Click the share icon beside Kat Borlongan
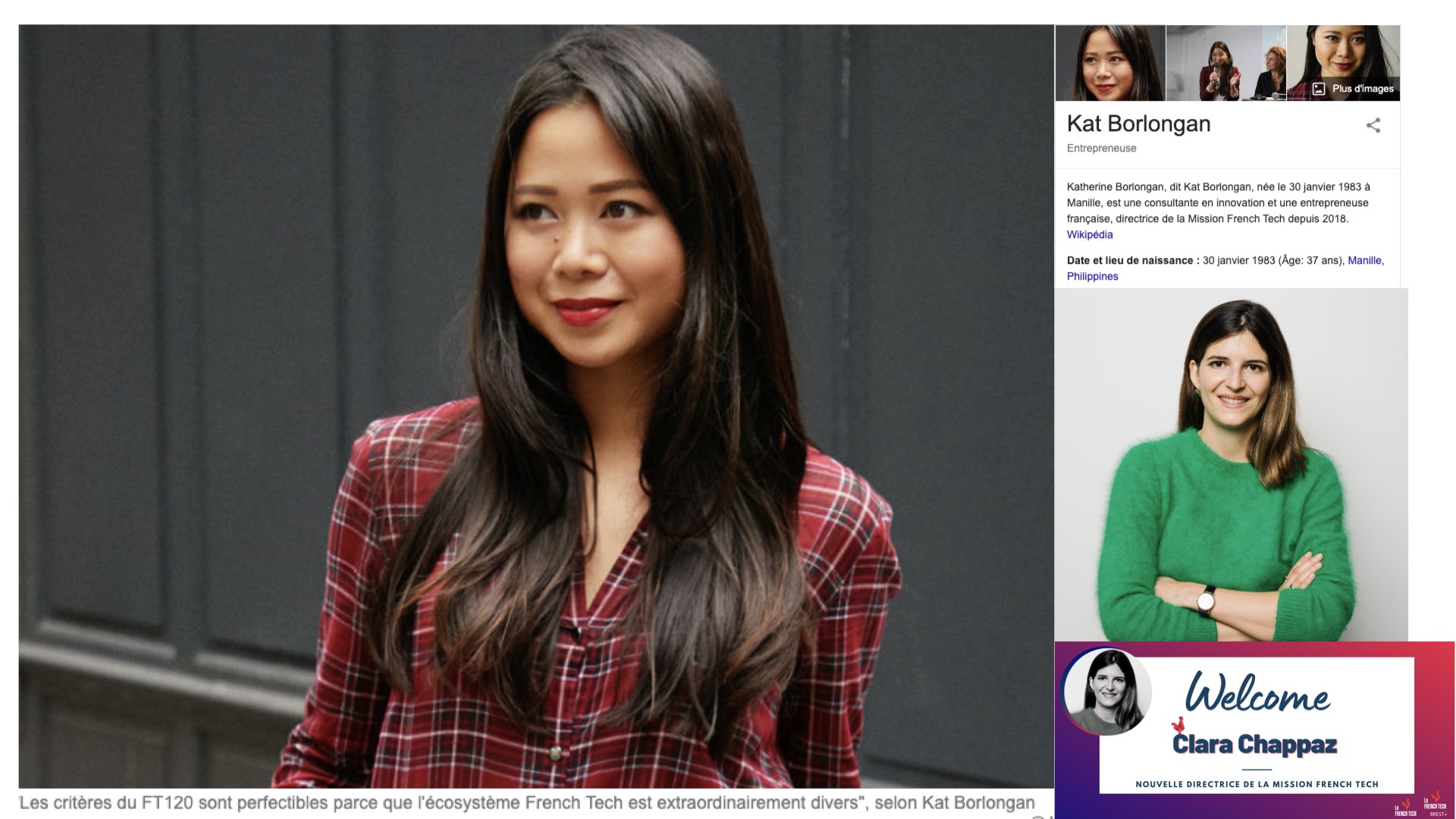 click(1373, 126)
